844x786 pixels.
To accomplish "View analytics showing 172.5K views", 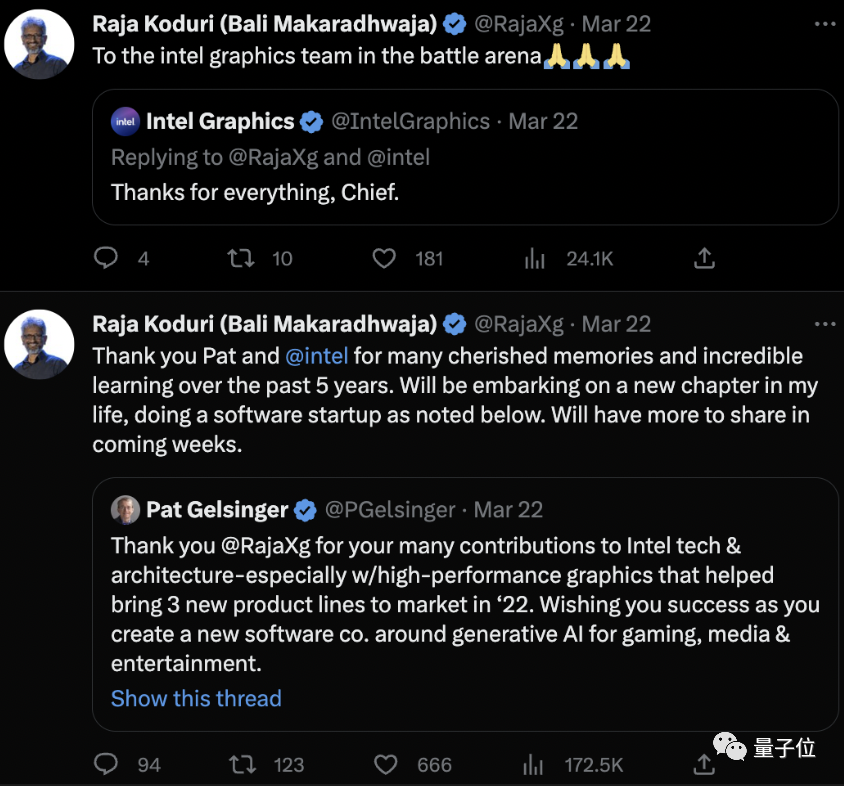I will coord(535,765).
